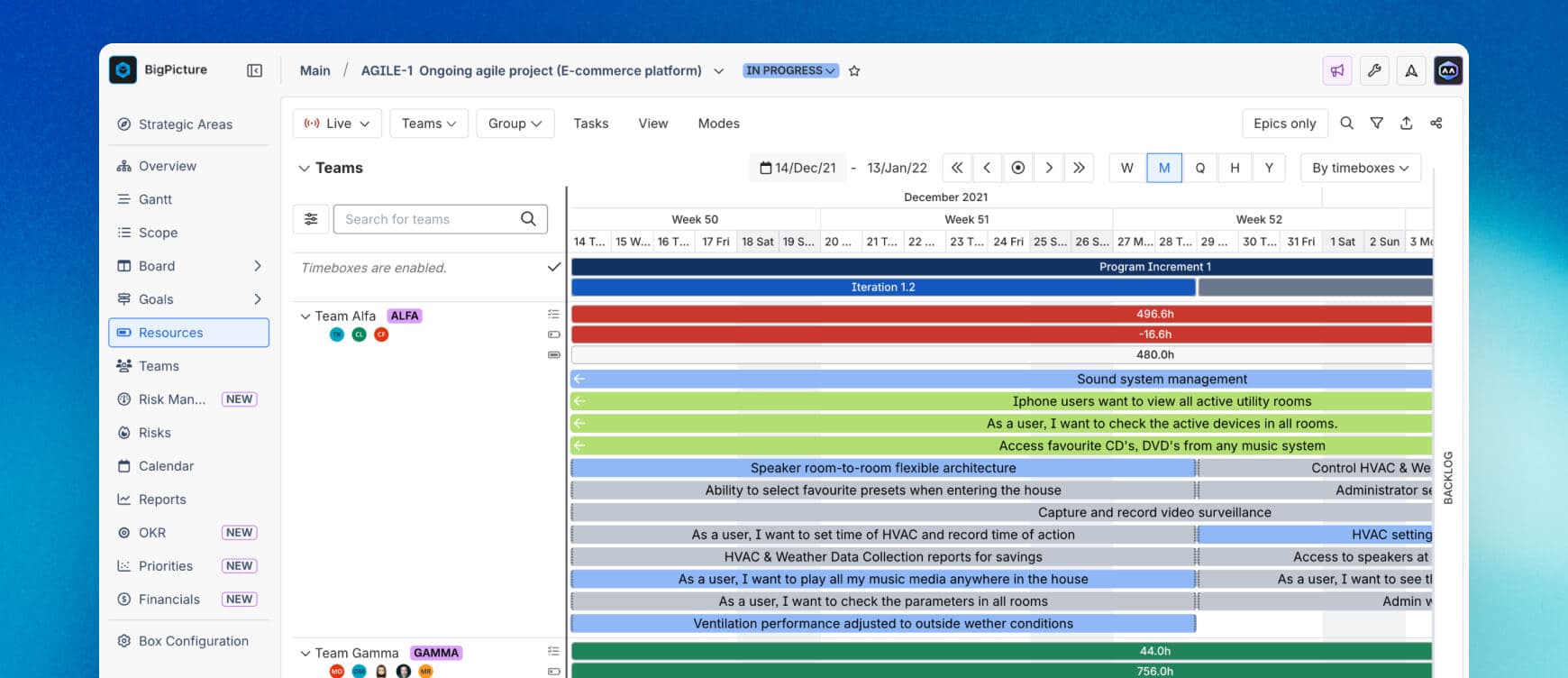
Task: Go to next period arrow
Action: point(1048,168)
